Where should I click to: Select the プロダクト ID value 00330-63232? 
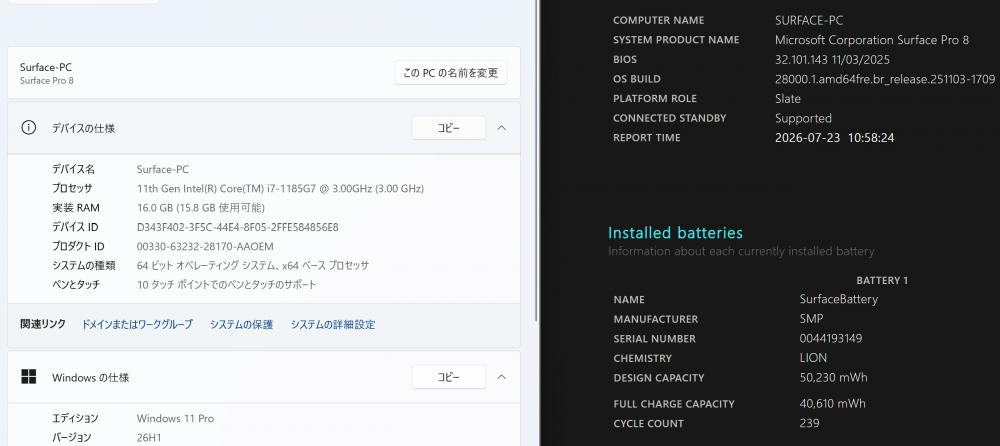pos(205,246)
